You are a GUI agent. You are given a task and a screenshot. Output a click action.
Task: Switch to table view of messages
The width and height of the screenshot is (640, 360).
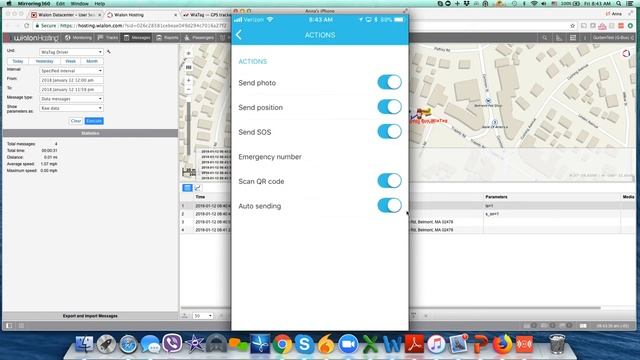point(187,188)
